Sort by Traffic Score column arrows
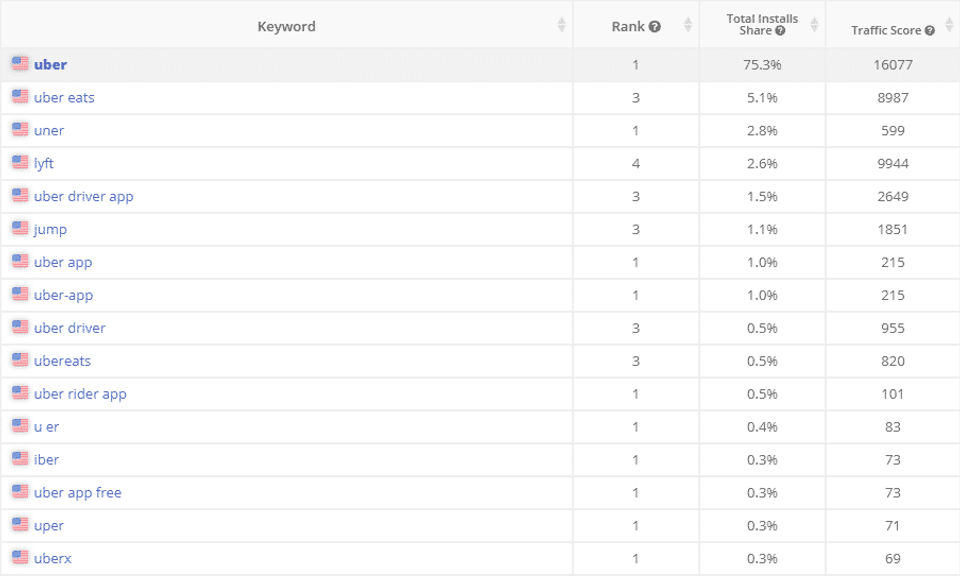Viewport: 960px width, 576px height. click(x=947, y=25)
